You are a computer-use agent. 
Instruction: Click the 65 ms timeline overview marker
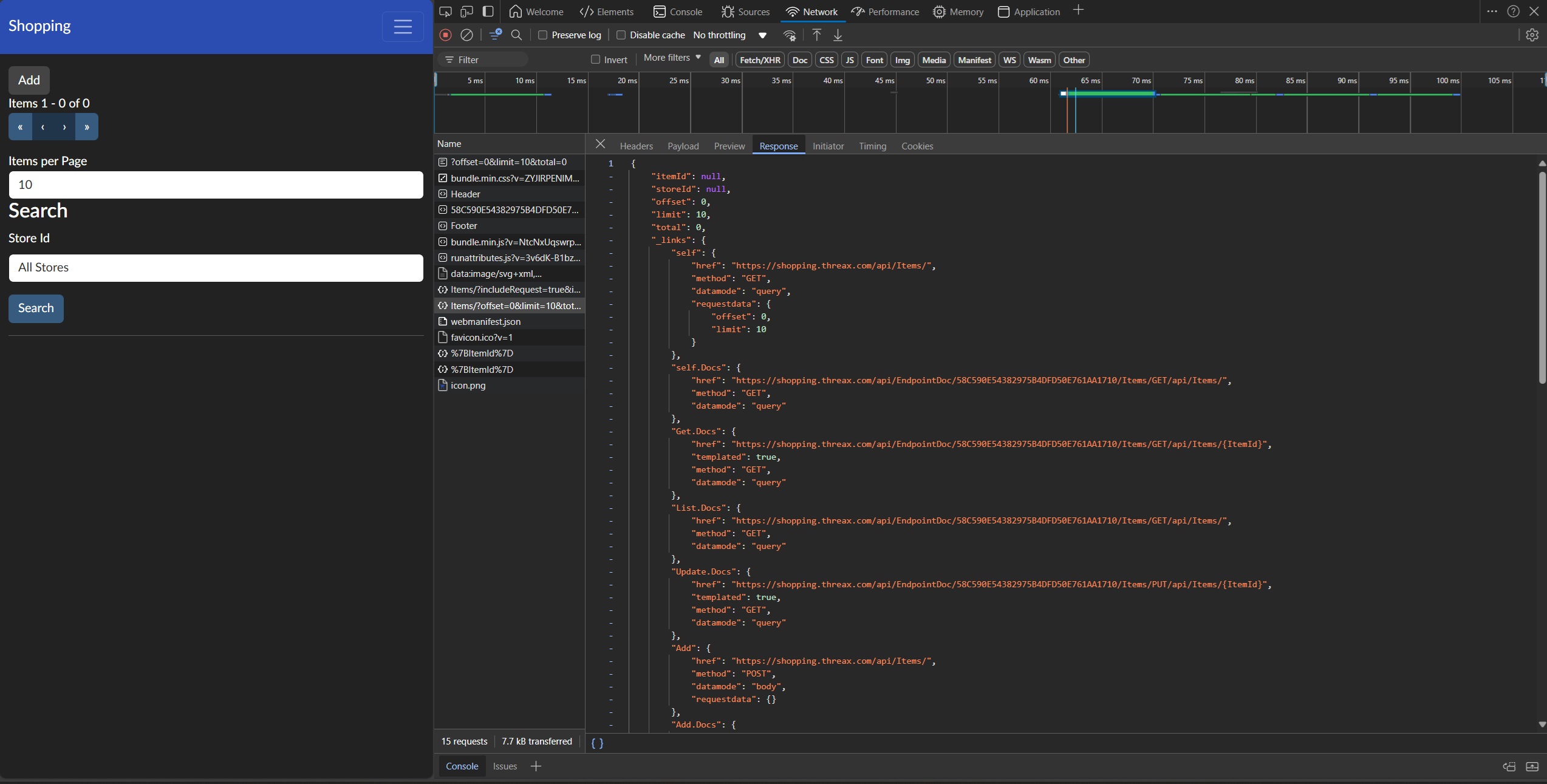click(x=1090, y=81)
